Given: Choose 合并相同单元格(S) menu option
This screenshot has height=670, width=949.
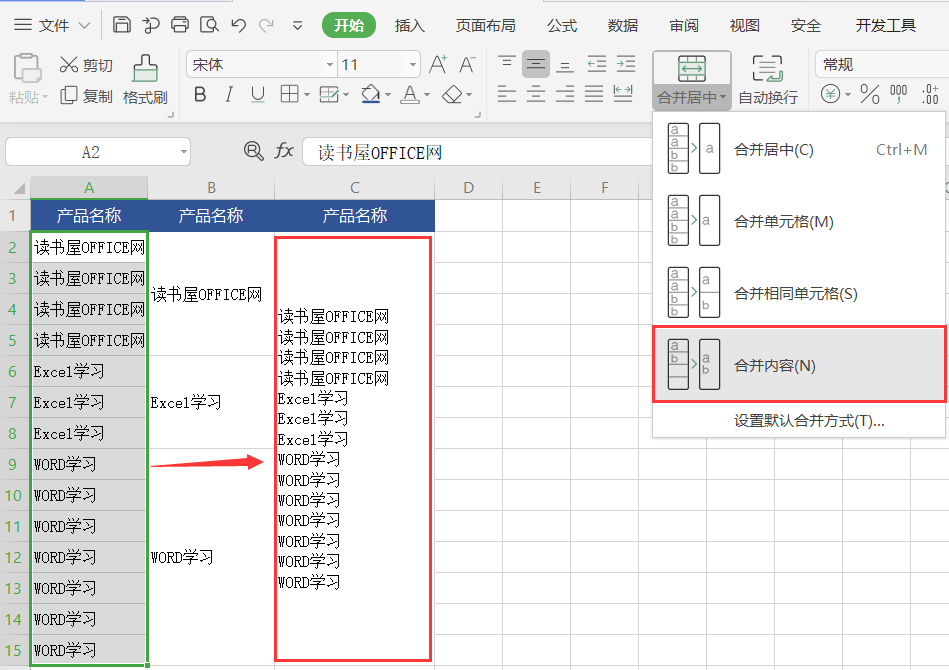Looking at the screenshot, I should [x=799, y=294].
